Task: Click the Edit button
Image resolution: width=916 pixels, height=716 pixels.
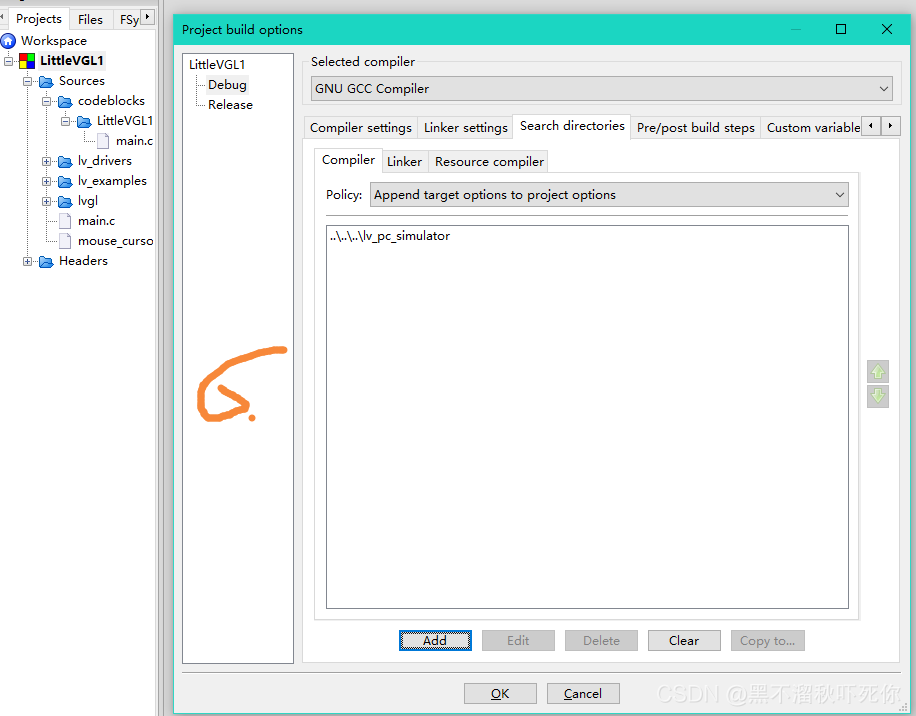Action: [518, 641]
